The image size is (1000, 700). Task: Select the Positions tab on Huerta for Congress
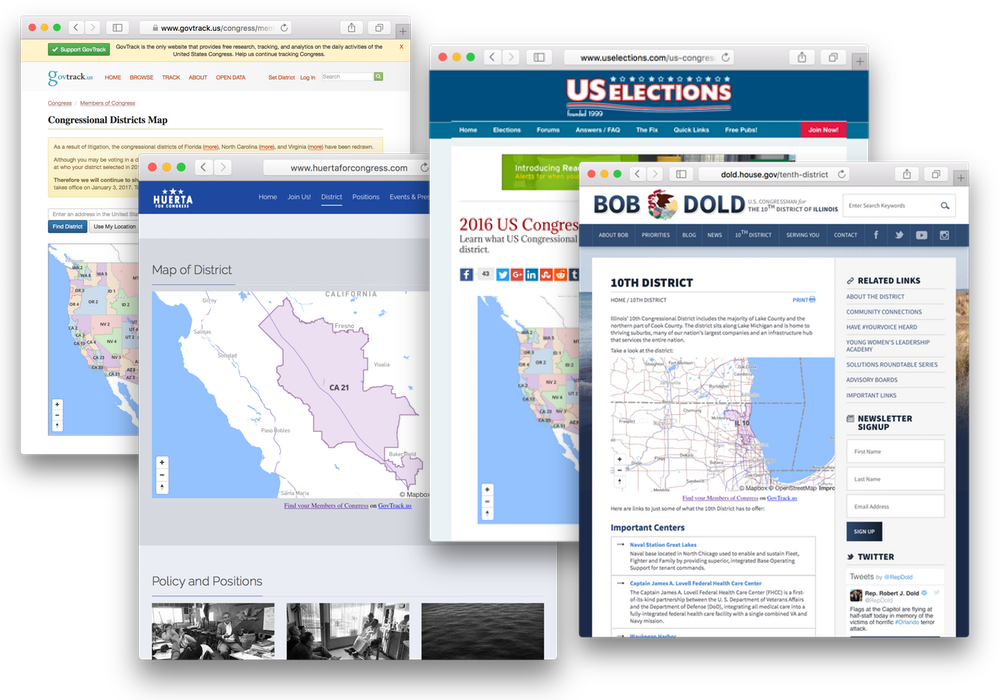coord(366,197)
